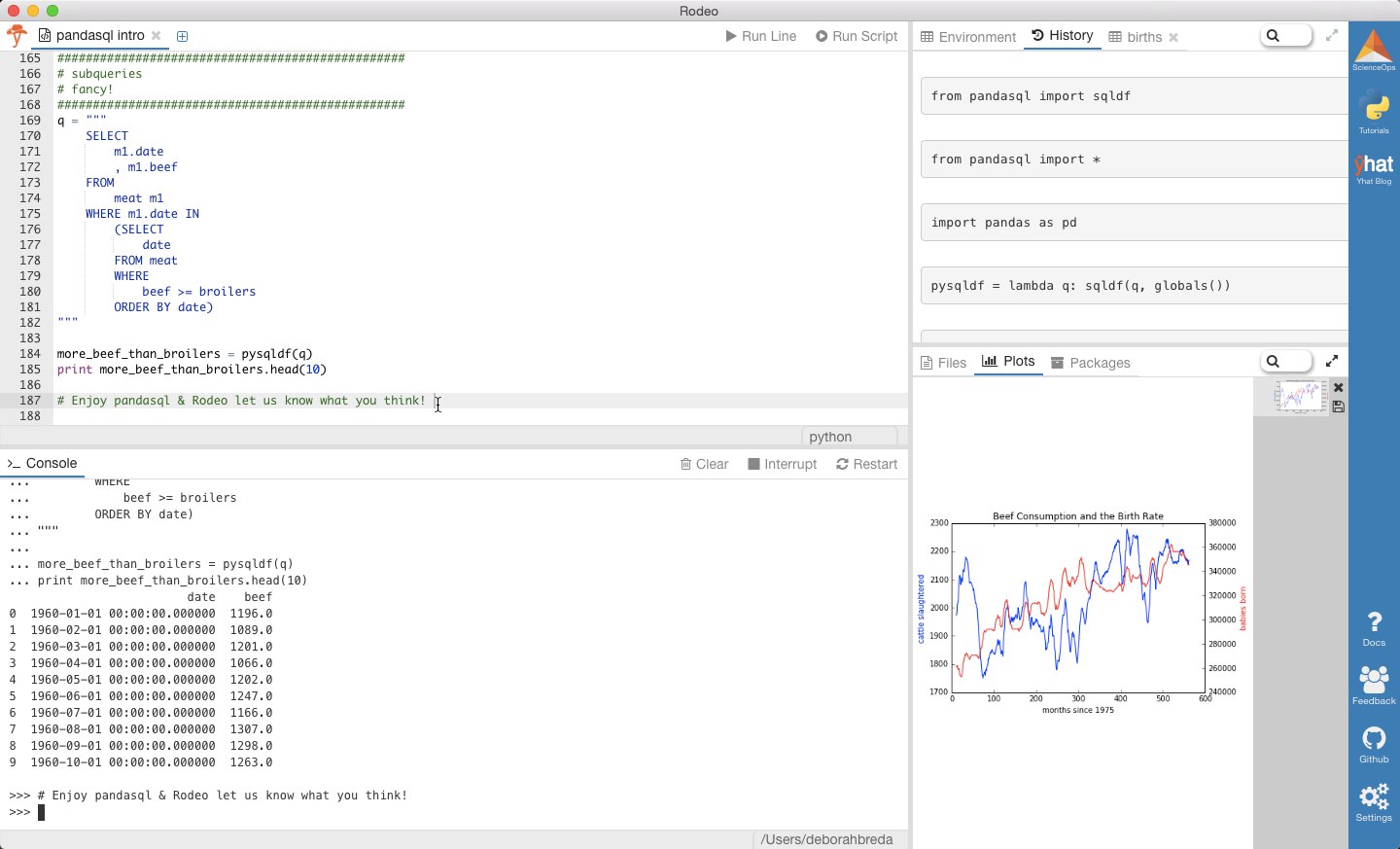1400x849 pixels.
Task: Open the Python Tutorials icon
Action: coord(1374,112)
